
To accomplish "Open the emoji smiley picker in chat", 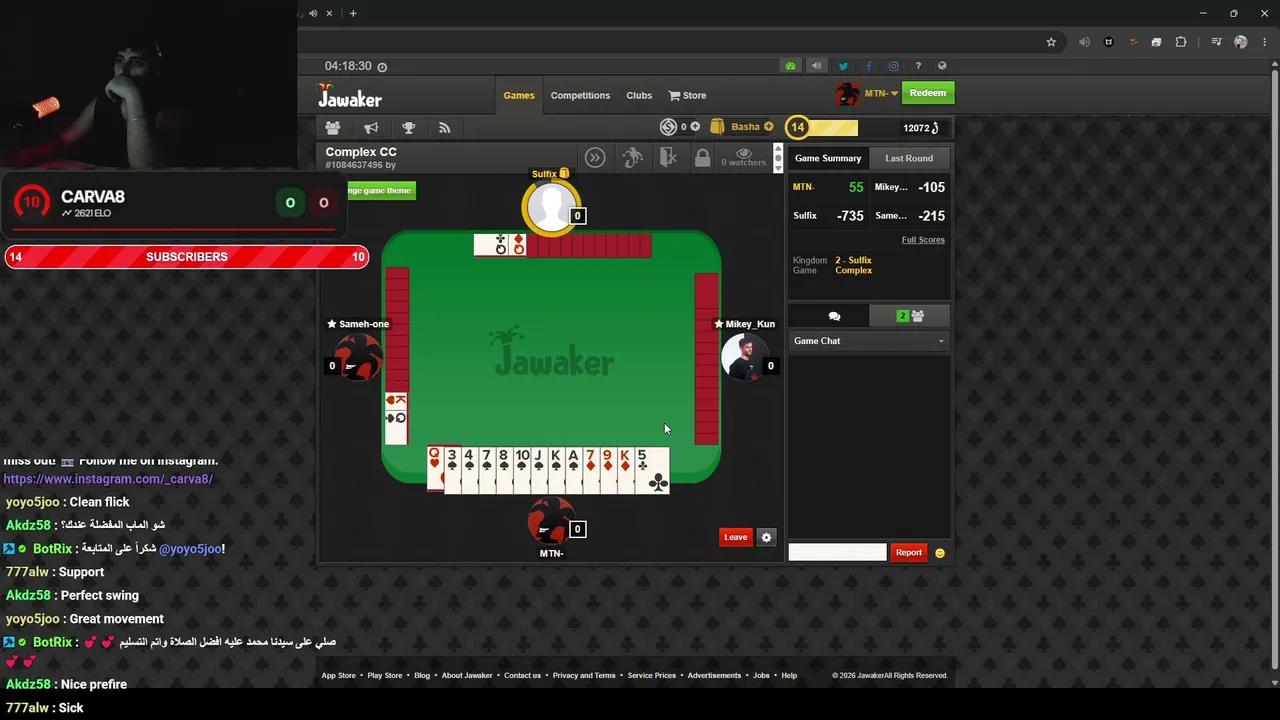I will (939, 553).
